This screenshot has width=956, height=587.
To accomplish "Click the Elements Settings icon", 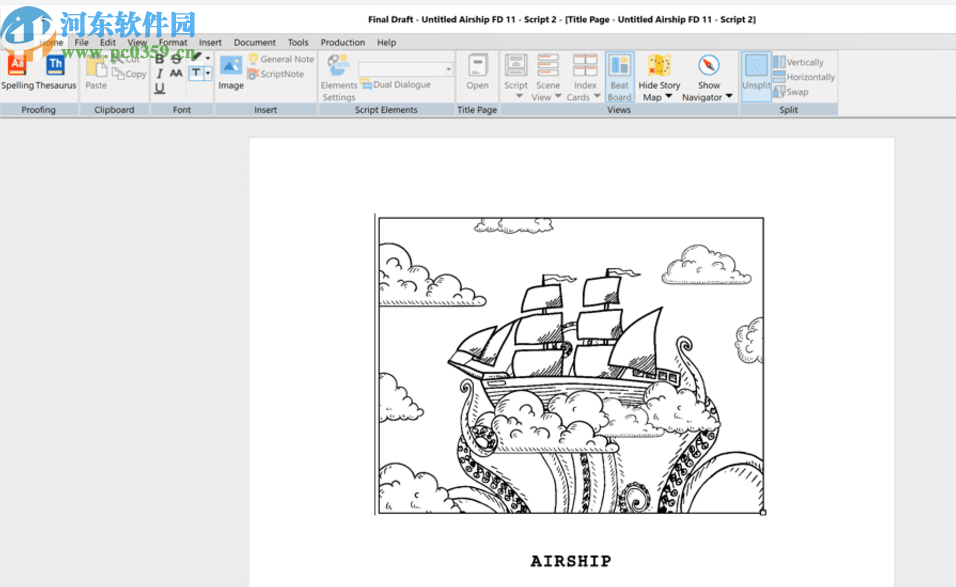I will pyautogui.click(x=339, y=66).
